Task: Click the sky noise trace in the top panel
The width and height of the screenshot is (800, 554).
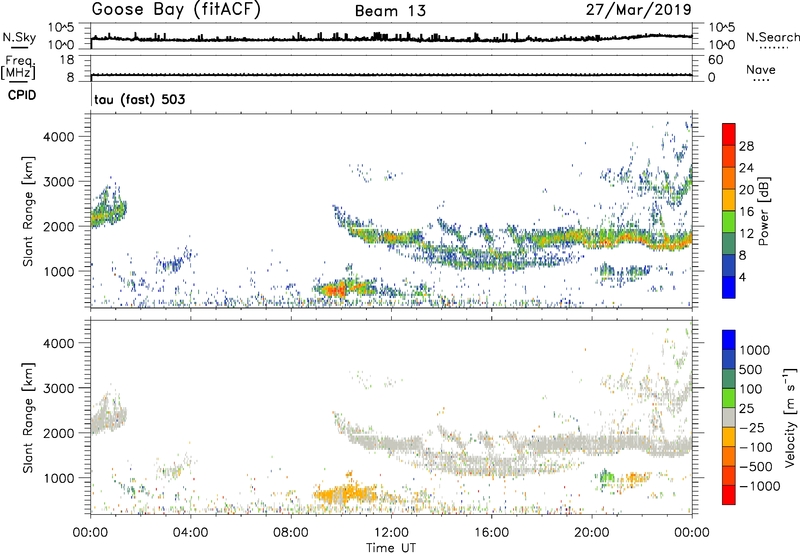Action: tap(391, 38)
